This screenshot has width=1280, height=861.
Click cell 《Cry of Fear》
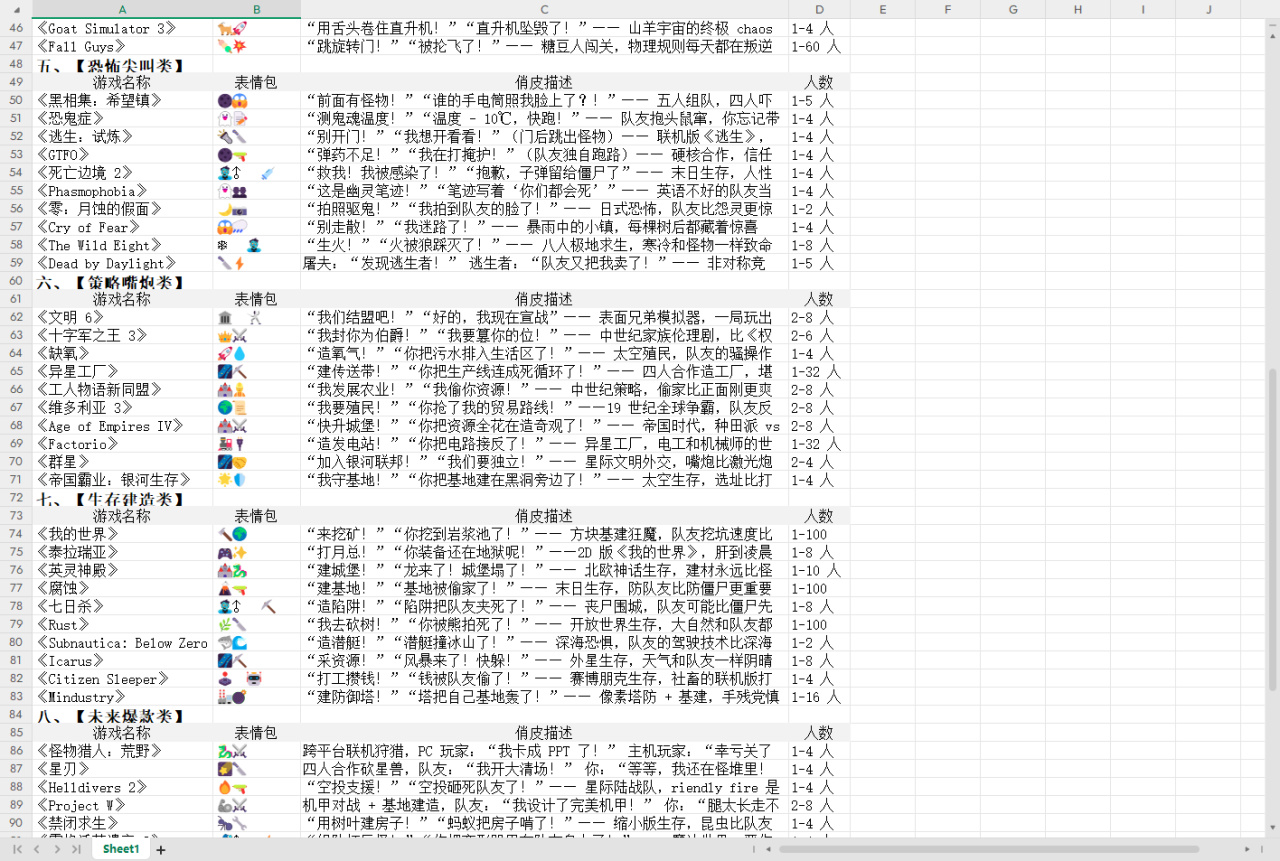122,227
